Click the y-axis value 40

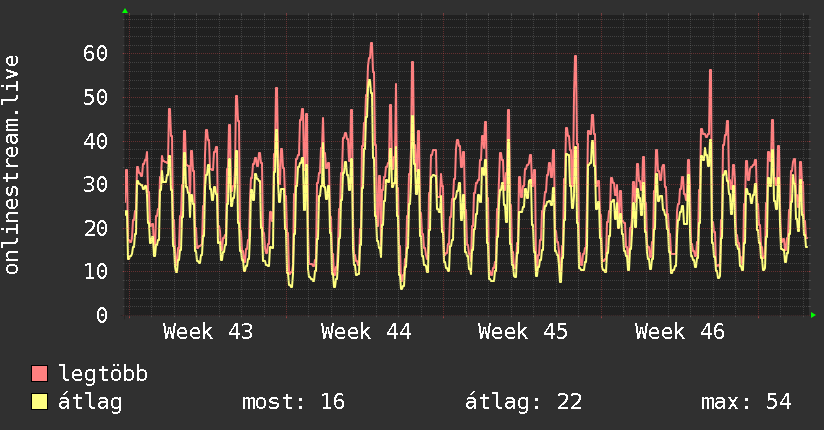[96, 141]
